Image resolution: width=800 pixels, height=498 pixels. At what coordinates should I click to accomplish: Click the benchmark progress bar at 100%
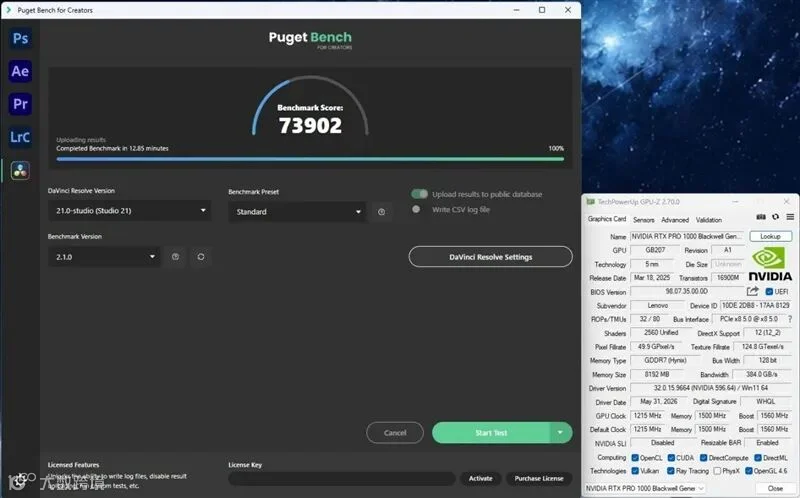310,159
